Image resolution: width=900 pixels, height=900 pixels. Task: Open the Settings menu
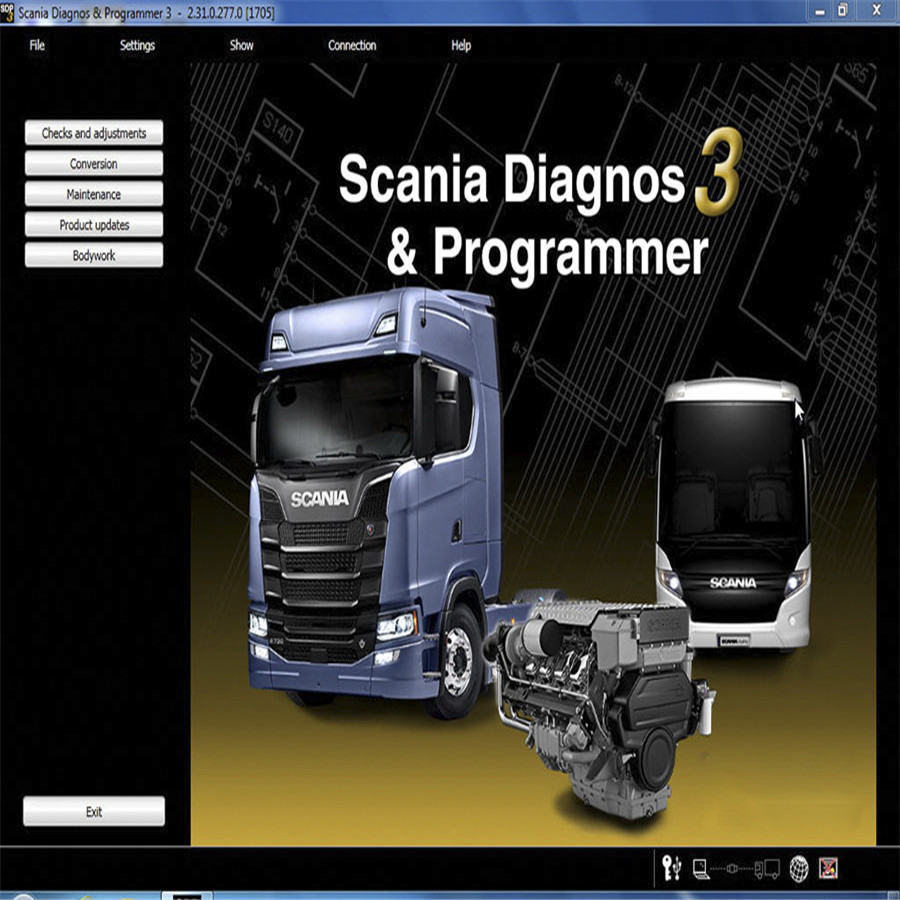click(137, 45)
